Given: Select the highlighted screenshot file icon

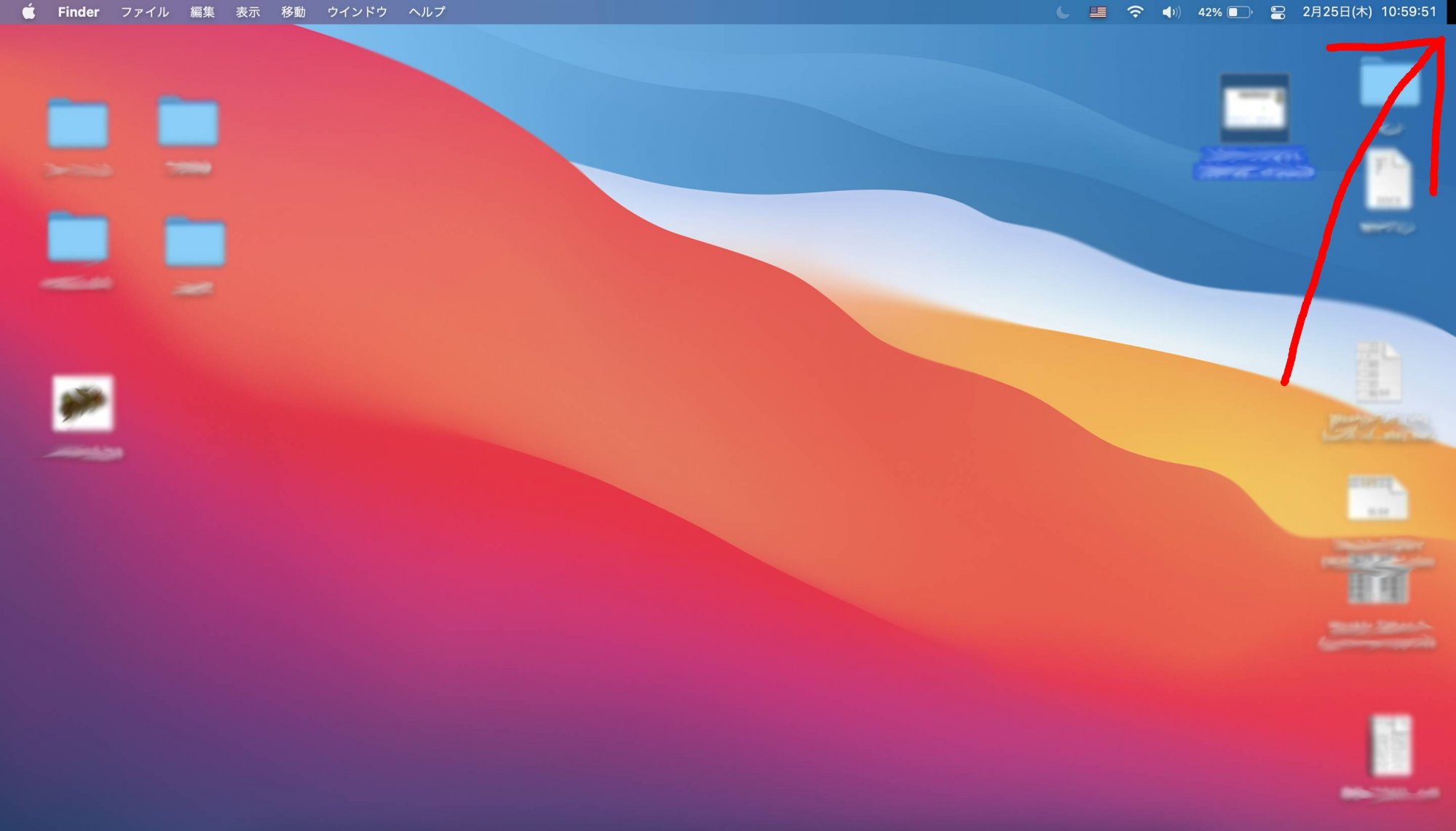Looking at the screenshot, I should click(1254, 108).
